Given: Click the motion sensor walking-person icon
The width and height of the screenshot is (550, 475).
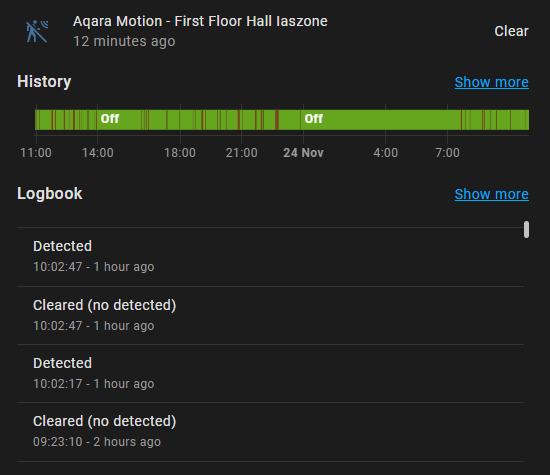Looking at the screenshot, I should [x=37, y=31].
